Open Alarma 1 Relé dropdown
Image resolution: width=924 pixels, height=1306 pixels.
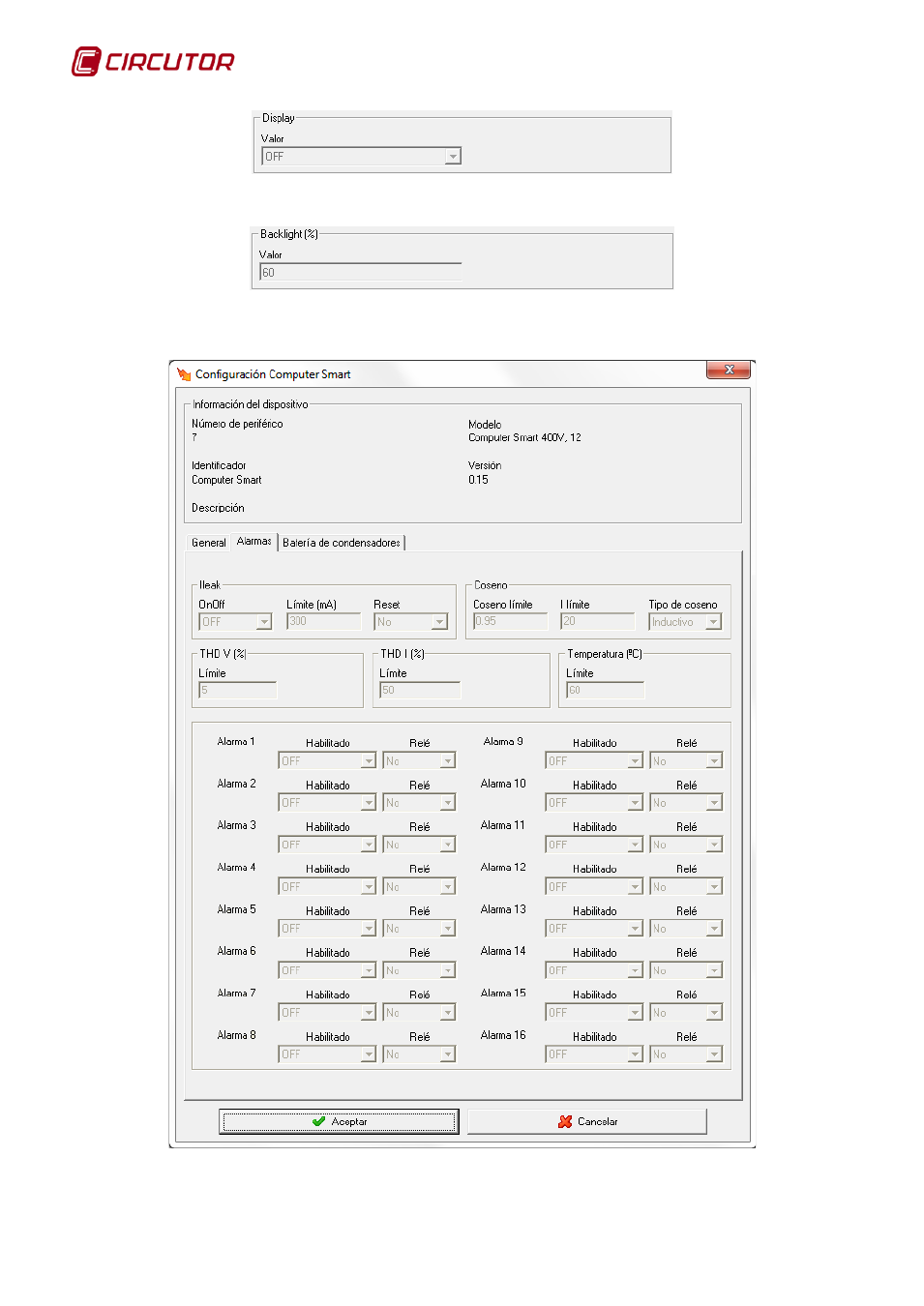click(419, 761)
